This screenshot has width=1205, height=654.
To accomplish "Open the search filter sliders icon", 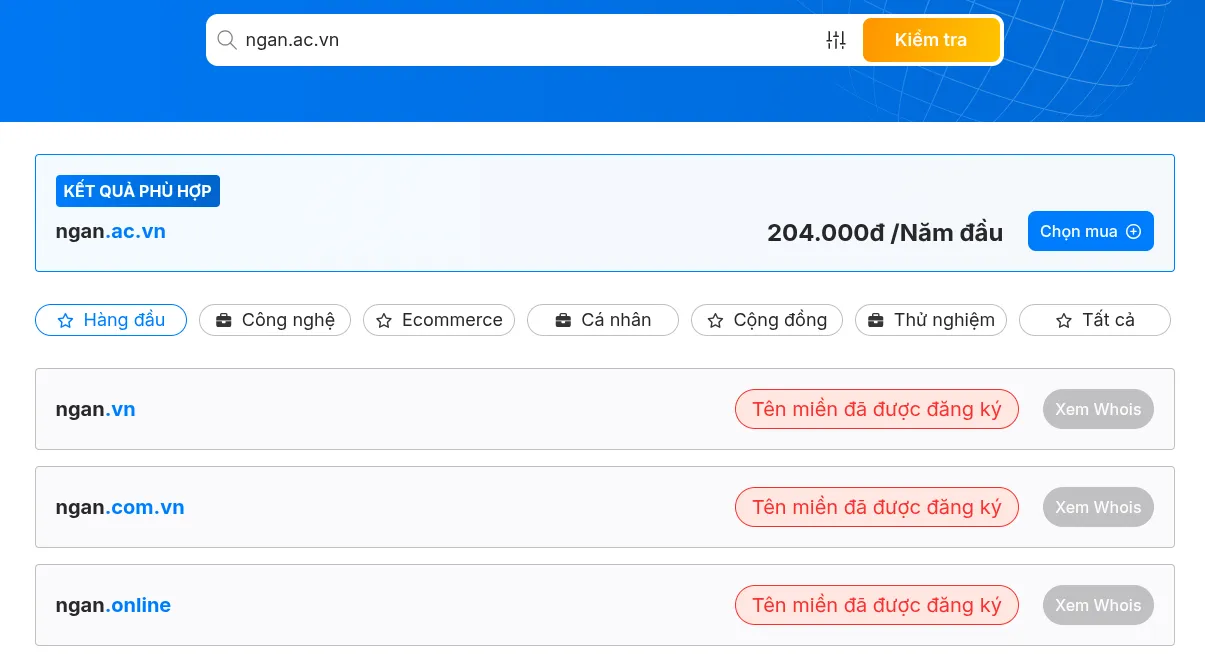I will pos(836,40).
